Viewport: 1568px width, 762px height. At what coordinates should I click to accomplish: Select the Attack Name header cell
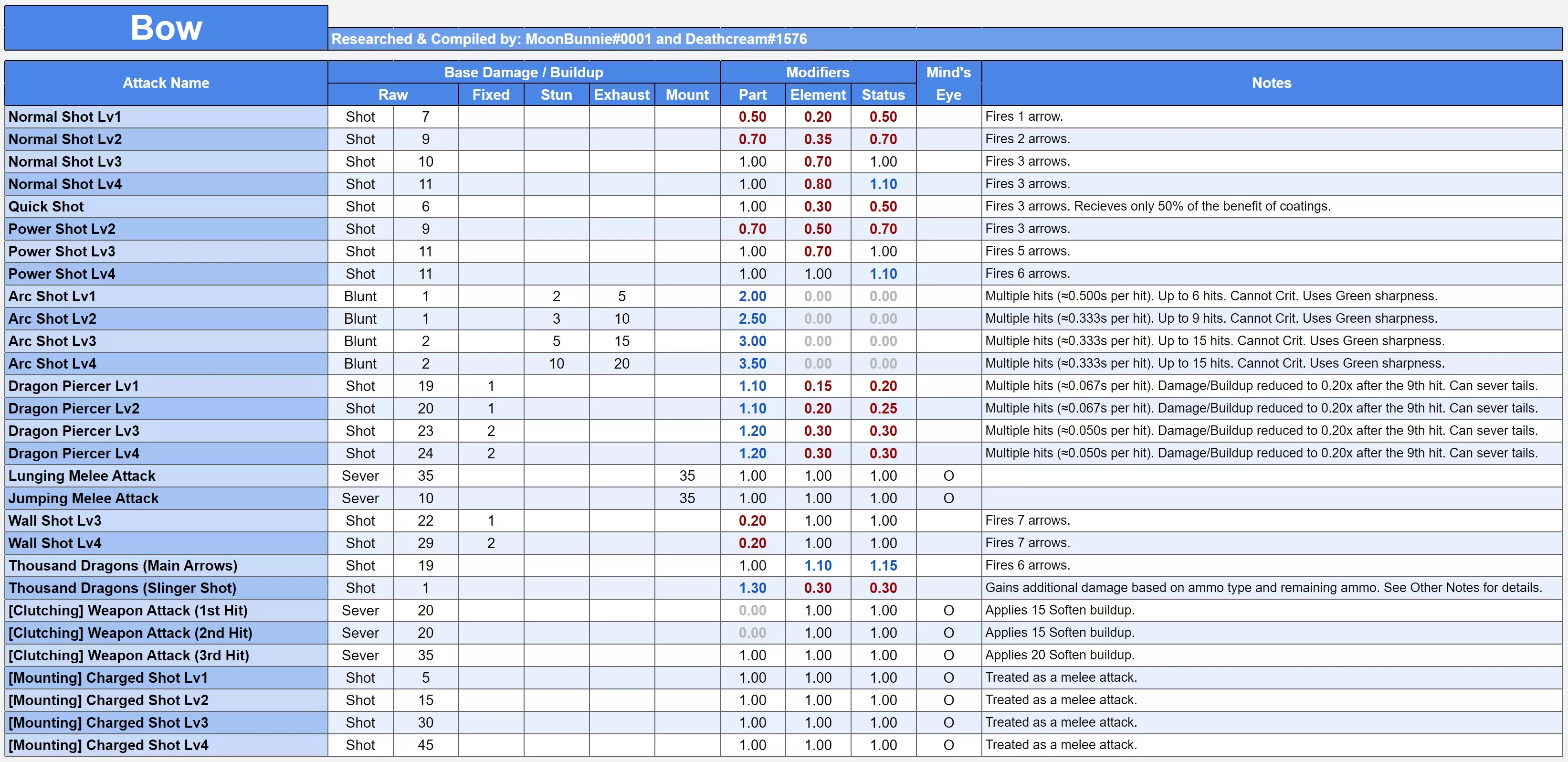(166, 84)
